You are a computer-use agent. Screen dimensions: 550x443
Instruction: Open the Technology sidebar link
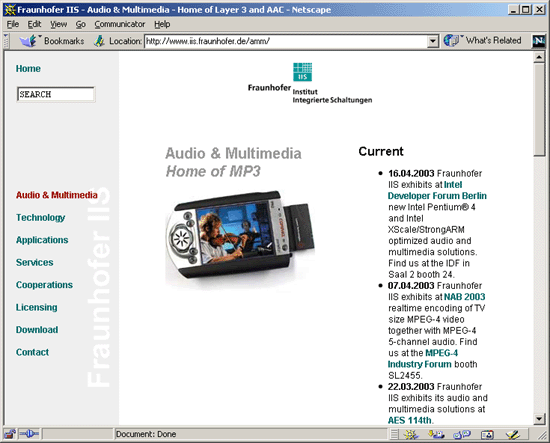[40, 217]
